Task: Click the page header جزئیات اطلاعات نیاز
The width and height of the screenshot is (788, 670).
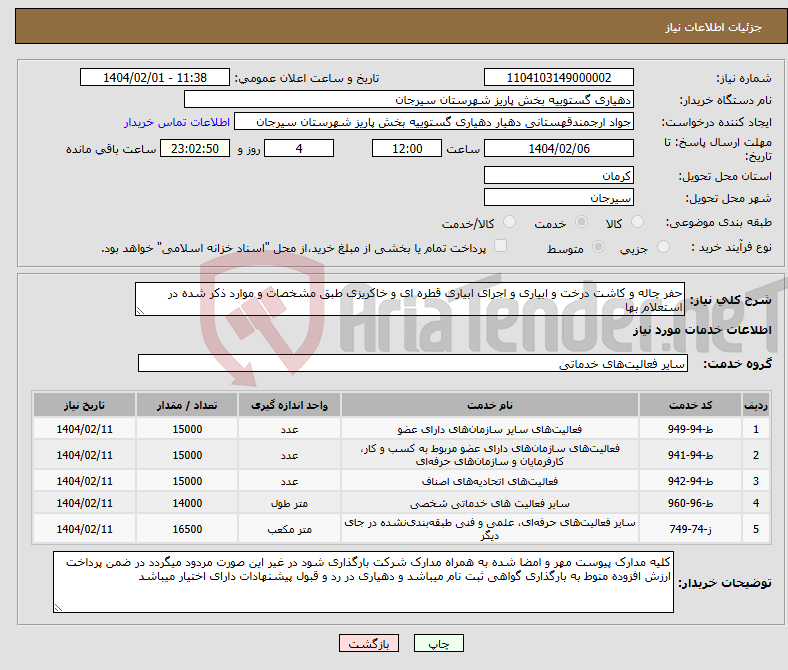Action: coord(713,27)
